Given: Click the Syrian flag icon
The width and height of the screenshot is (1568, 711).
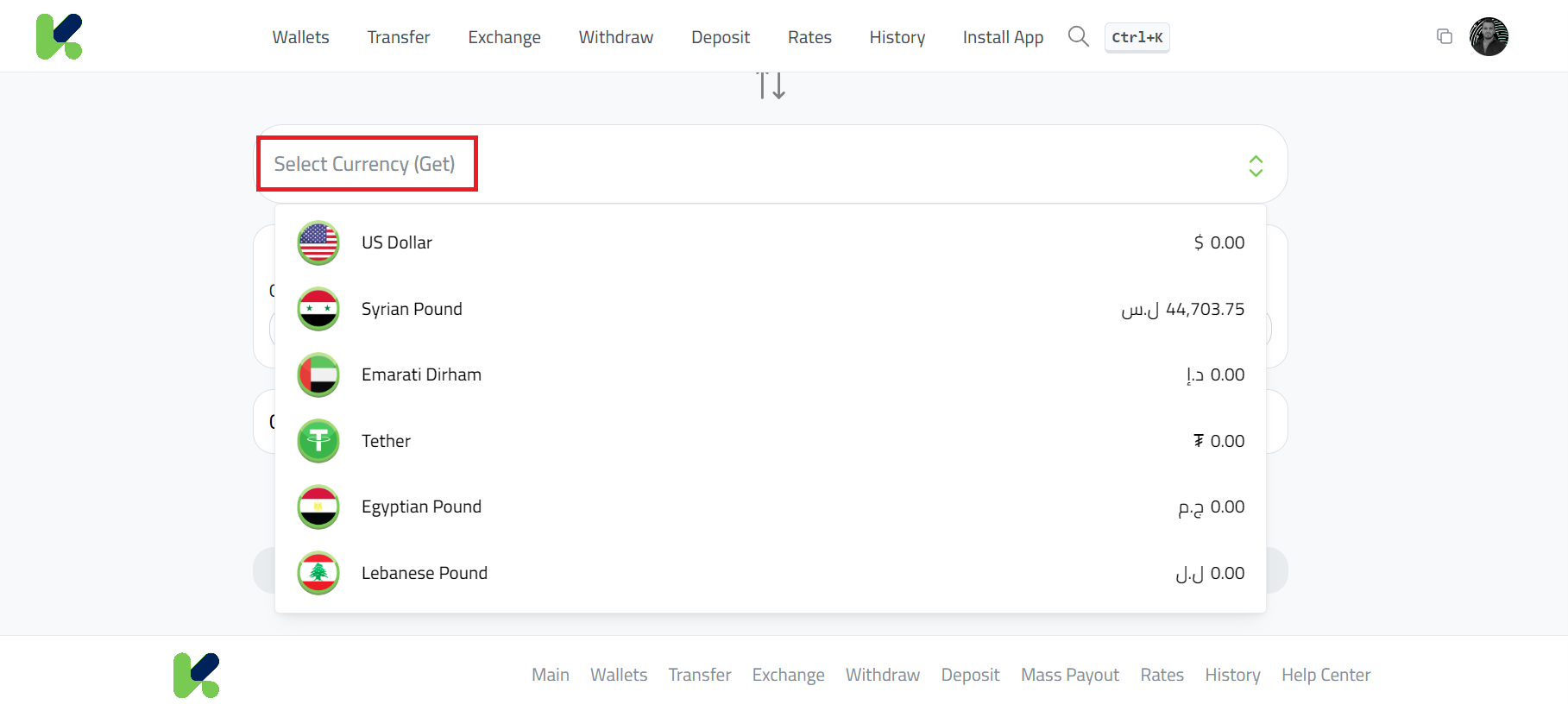Looking at the screenshot, I should point(318,309).
